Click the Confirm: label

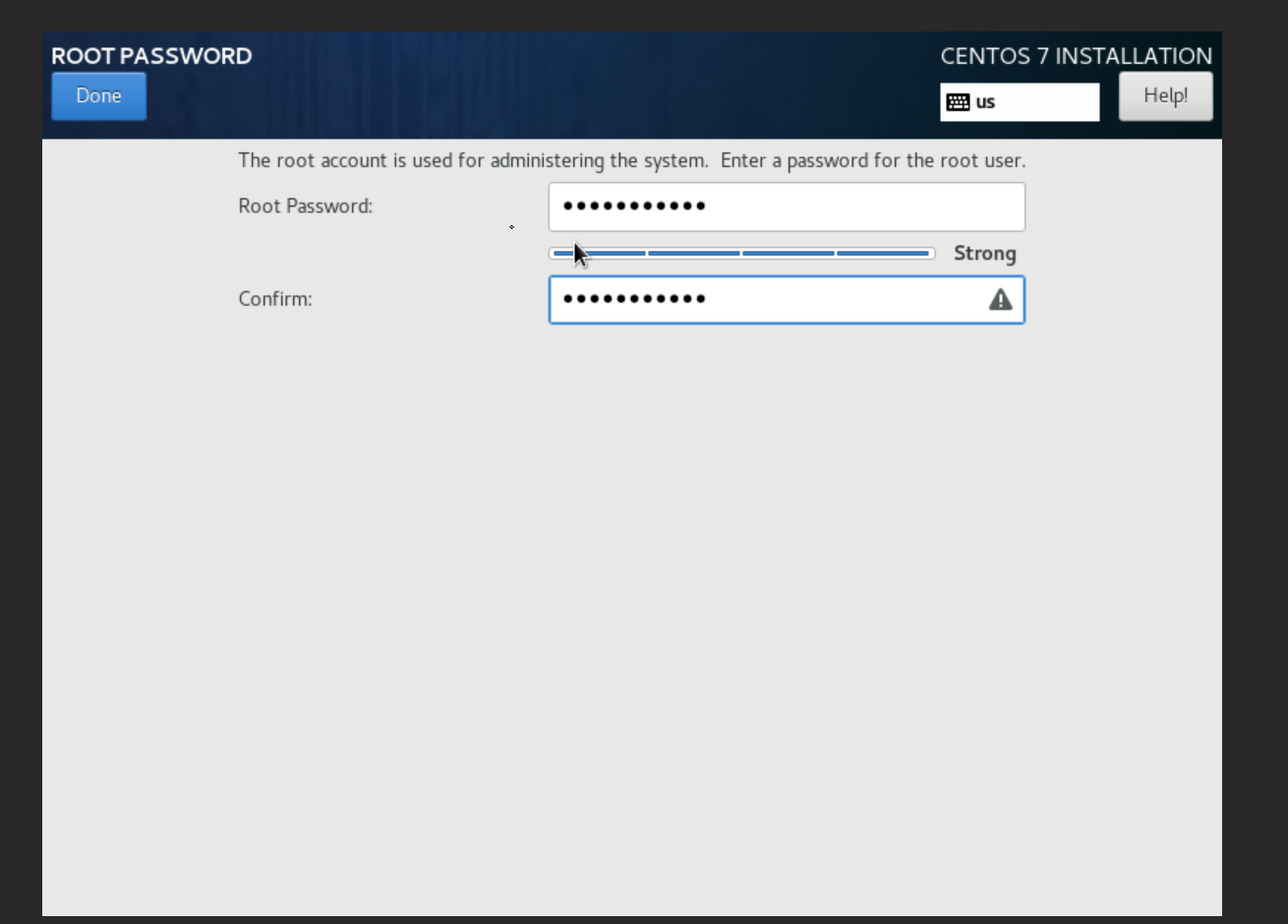pyautogui.click(x=275, y=299)
